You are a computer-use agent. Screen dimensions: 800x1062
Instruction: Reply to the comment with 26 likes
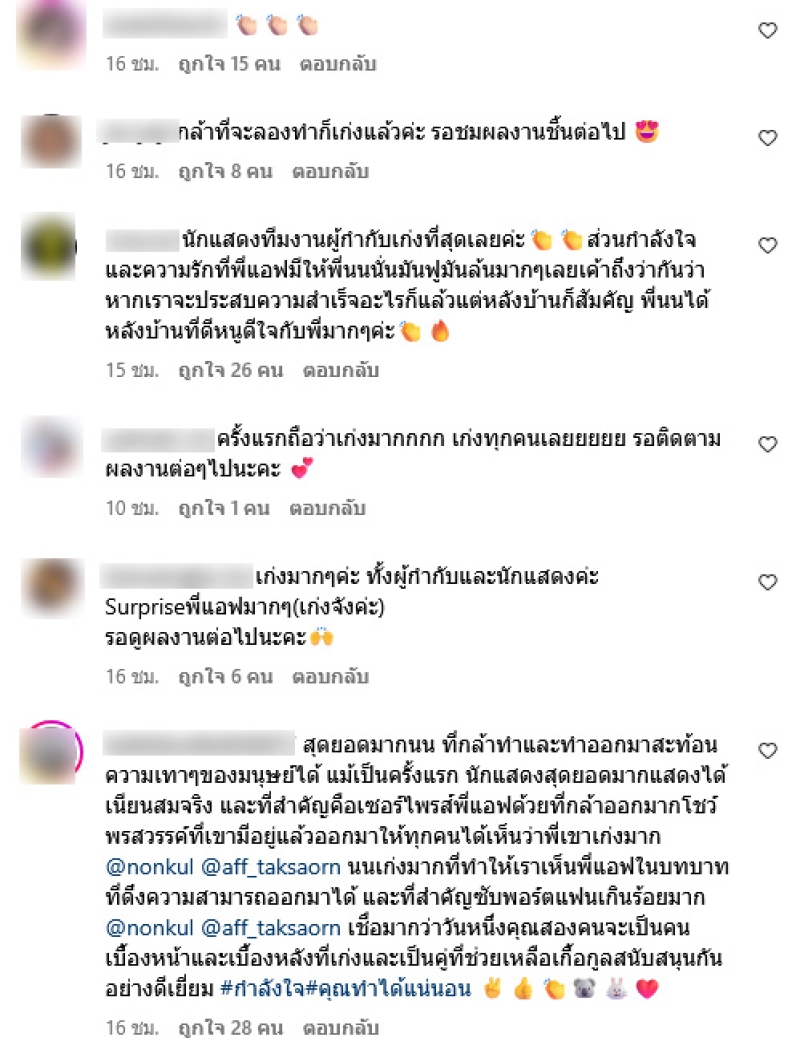[x=341, y=370]
